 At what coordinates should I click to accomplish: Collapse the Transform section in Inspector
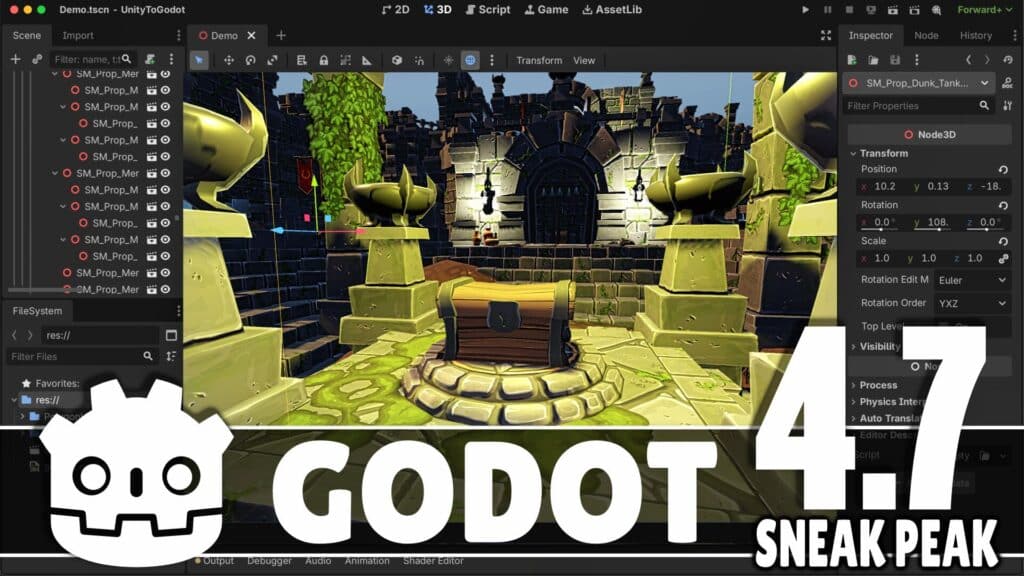[x=852, y=153]
